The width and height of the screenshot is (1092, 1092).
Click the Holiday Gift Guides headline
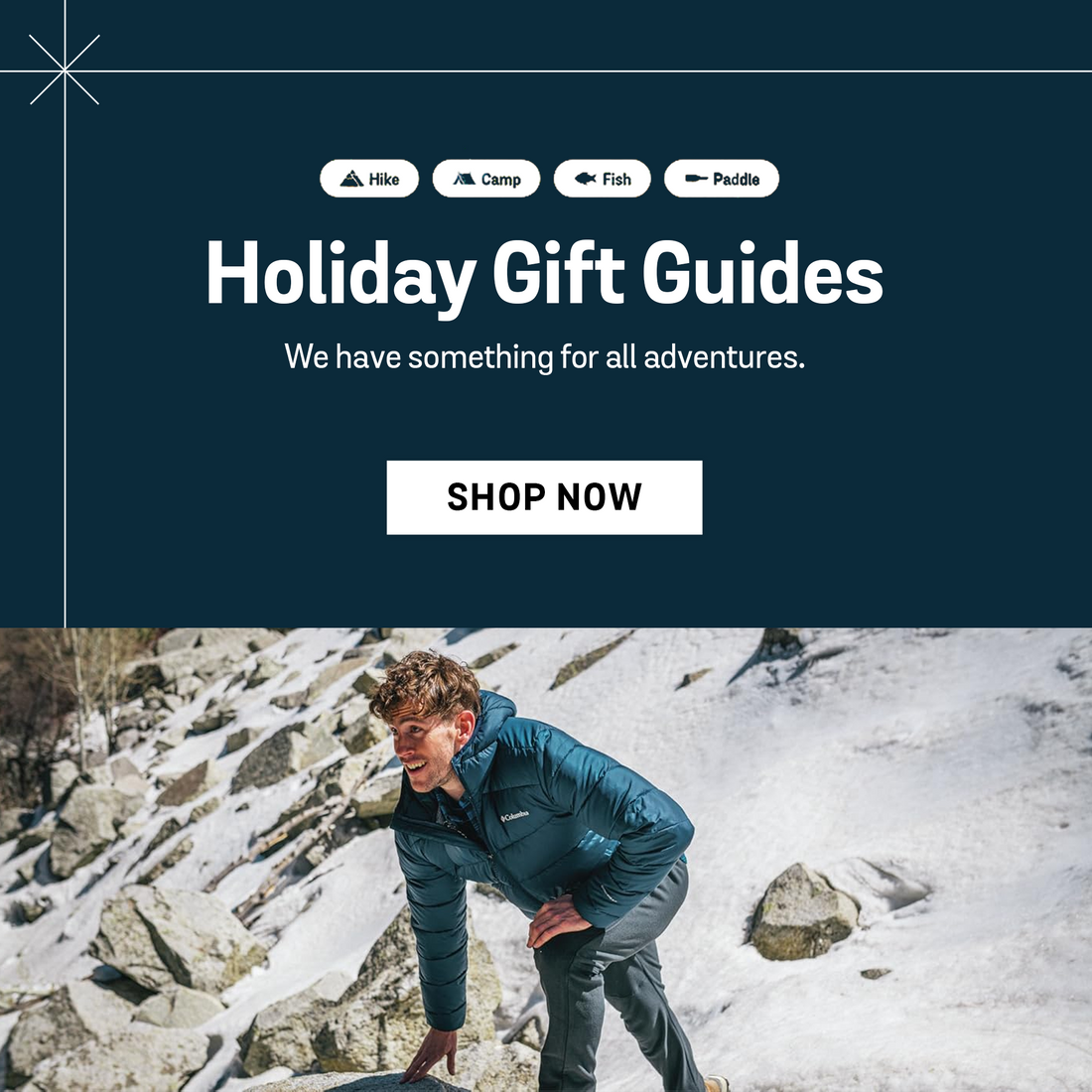pyautogui.click(x=545, y=275)
